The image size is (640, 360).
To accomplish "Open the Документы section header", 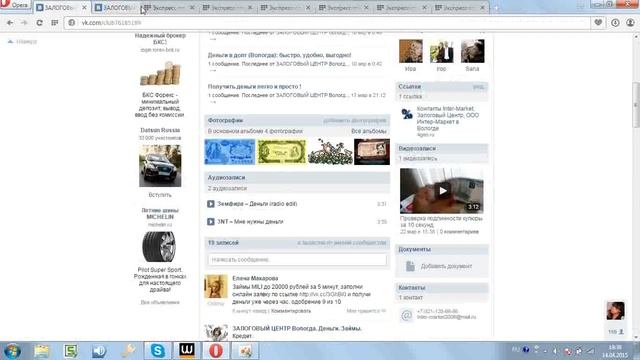I will pyautogui.click(x=414, y=249).
